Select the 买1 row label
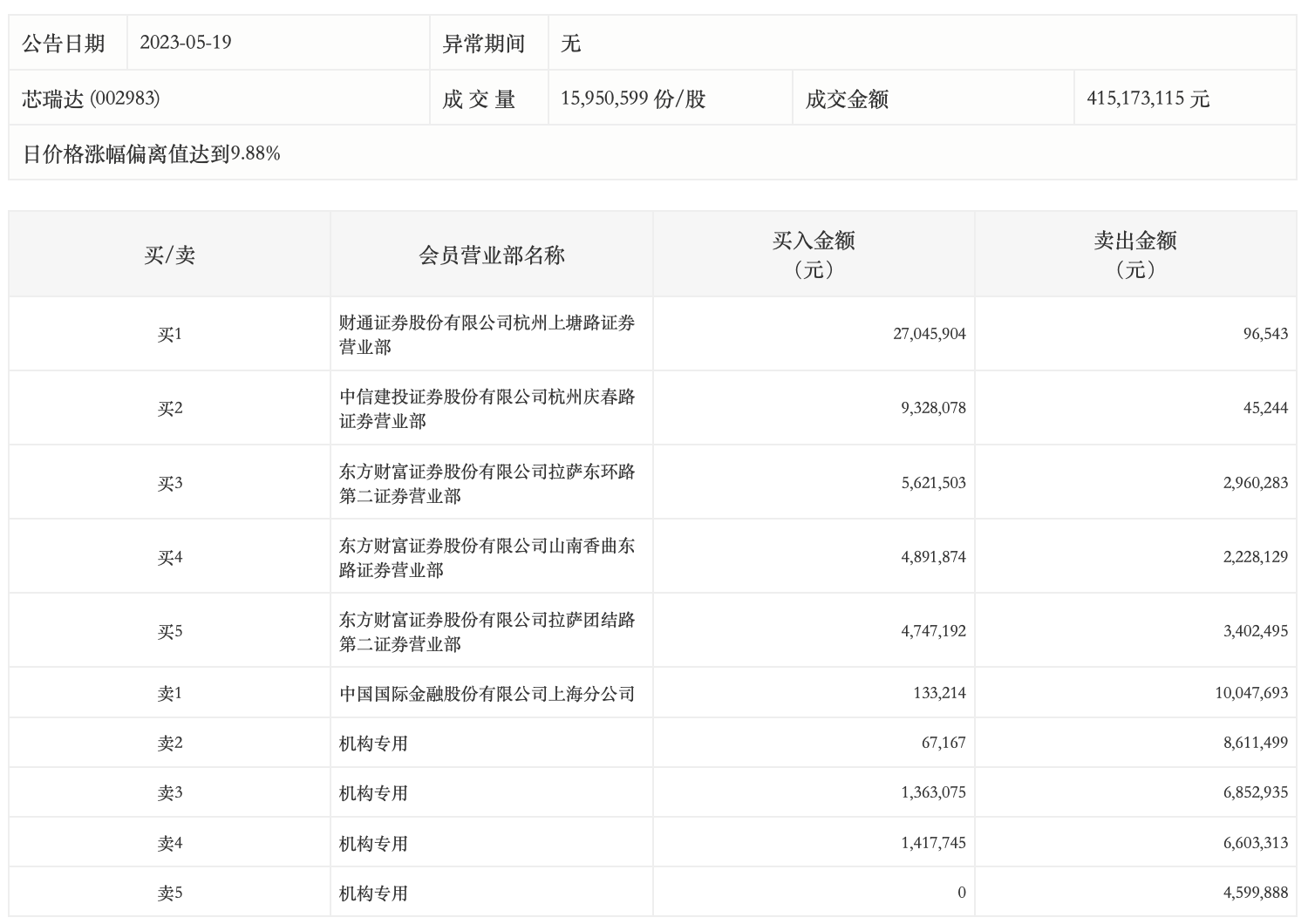This screenshot has height=924, width=1308. [x=169, y=335]
